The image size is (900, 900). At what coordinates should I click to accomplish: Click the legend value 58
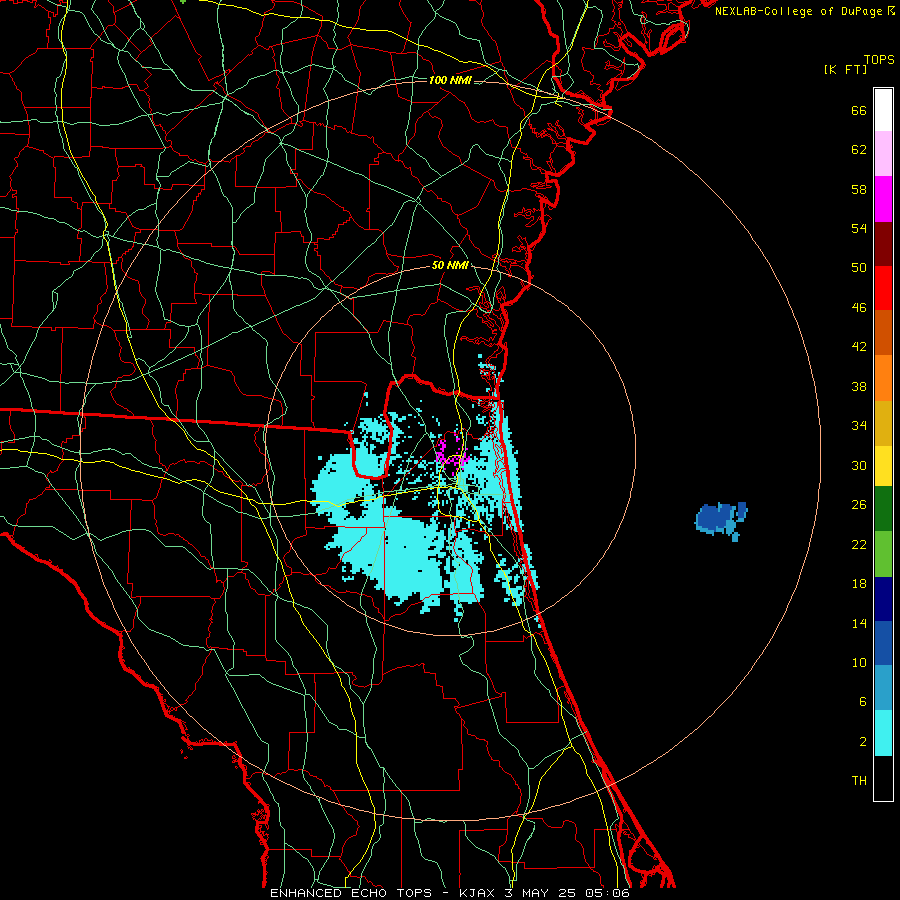tap(859, 189)
